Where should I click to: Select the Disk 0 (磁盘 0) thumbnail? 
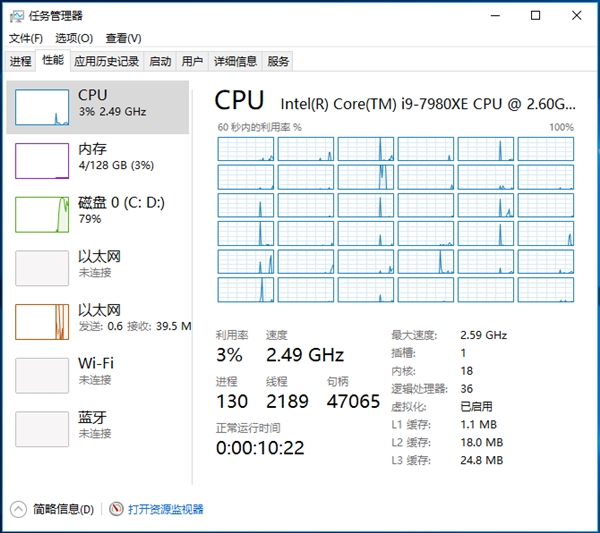[42, 213]
